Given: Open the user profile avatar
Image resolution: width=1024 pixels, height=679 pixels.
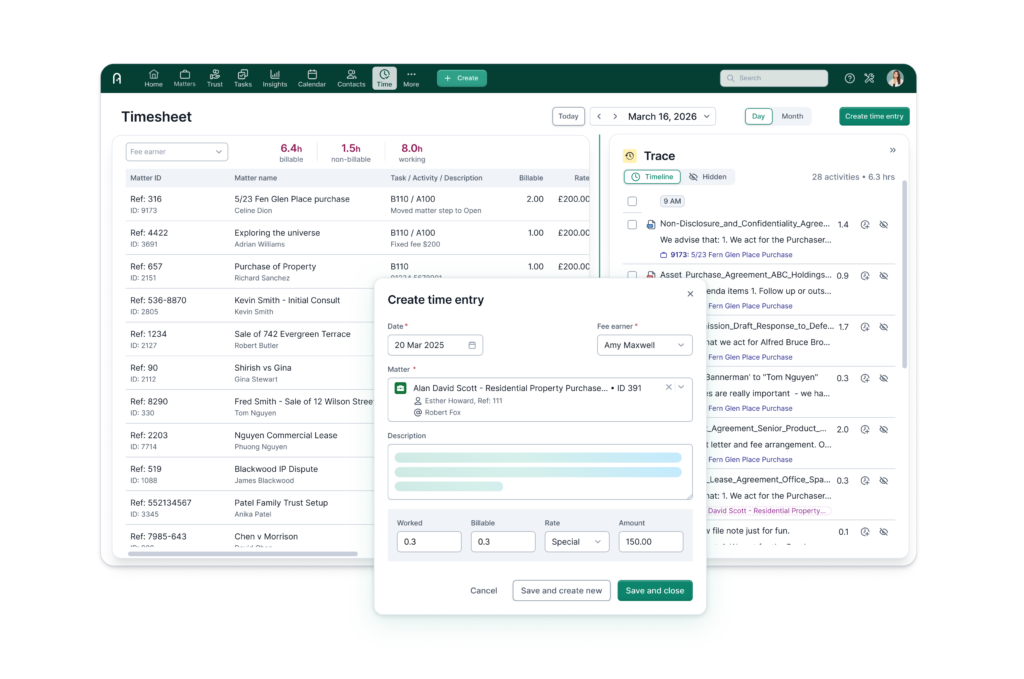Looking at the screenshot, I should 895,78.
